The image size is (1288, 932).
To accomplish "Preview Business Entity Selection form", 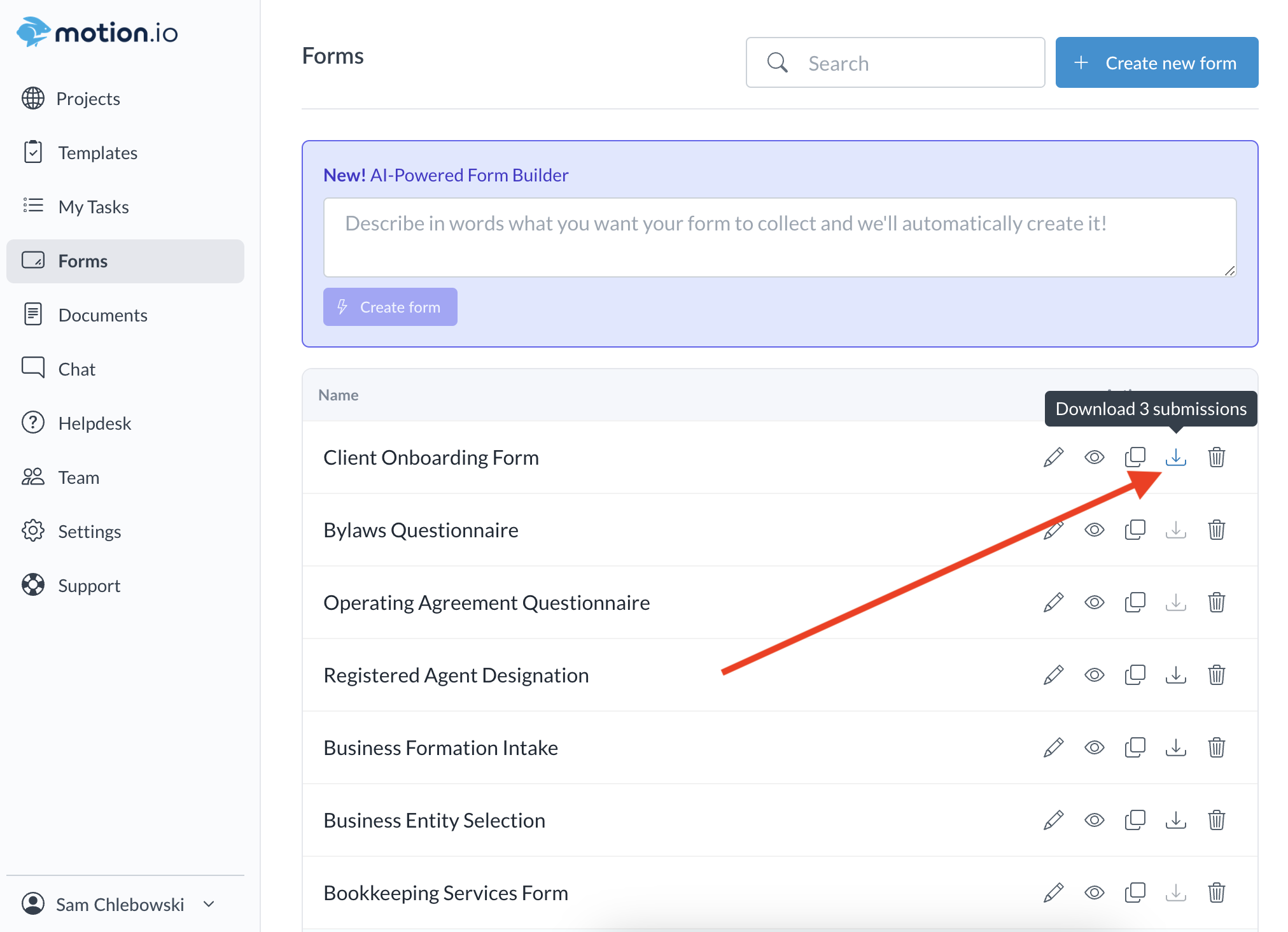I will click(1094, 820).
